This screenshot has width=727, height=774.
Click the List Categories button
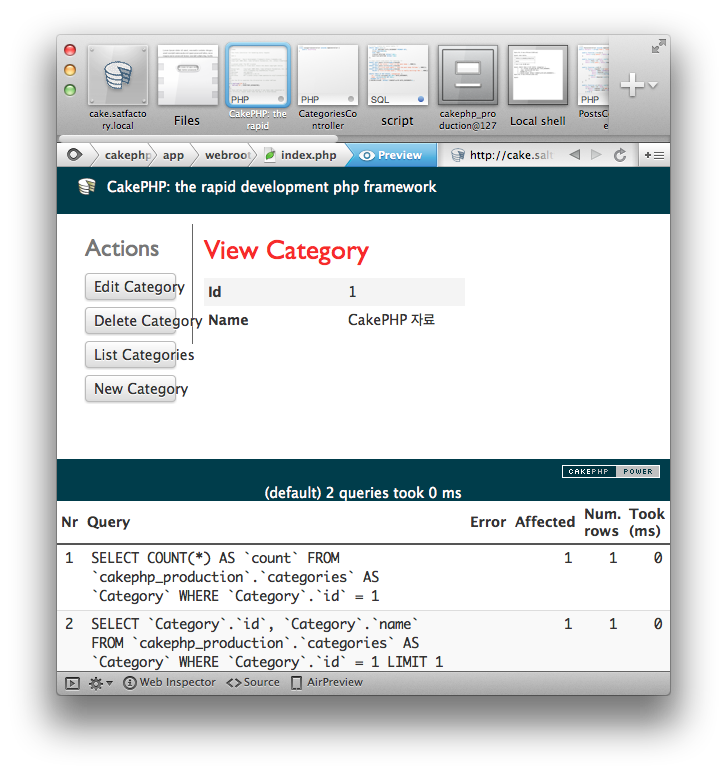pos(131,355)
